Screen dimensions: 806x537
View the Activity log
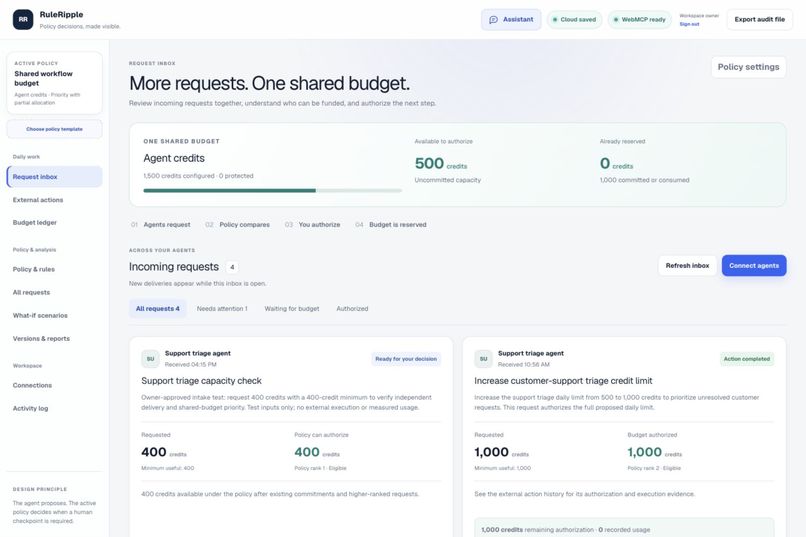[54, 409]
